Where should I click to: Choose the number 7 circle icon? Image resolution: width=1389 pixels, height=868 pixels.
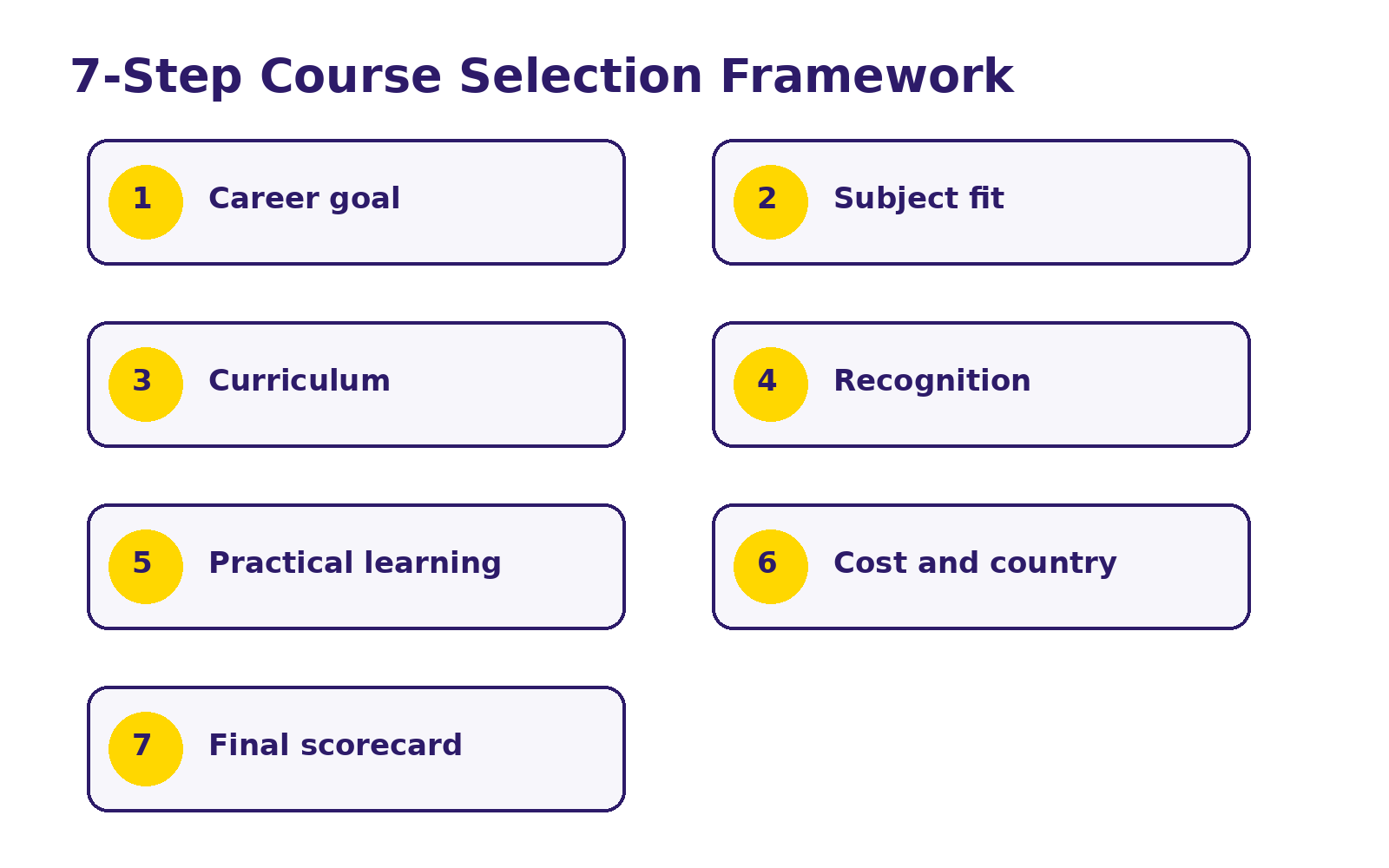click(x=146, y=749)
